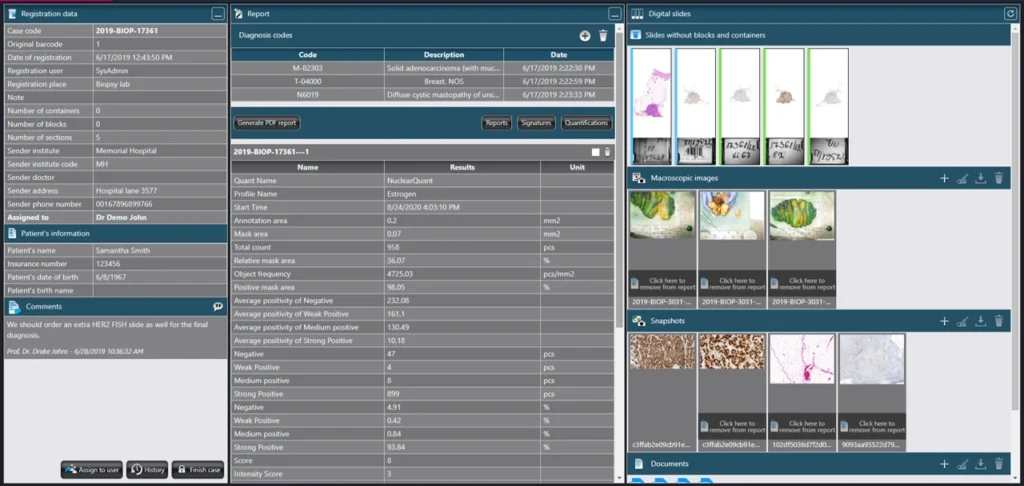Click Assign to user button

pos(91,470)
